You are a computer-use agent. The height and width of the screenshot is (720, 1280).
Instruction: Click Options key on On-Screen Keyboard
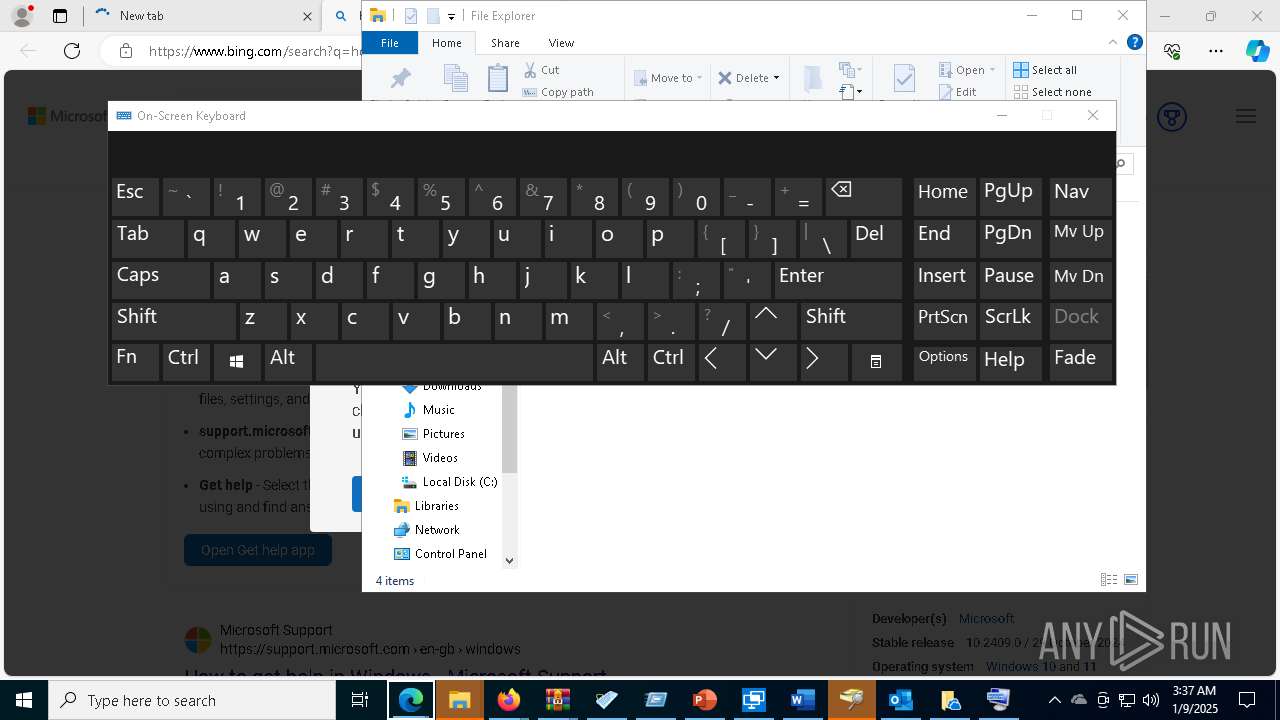(944, 362)
